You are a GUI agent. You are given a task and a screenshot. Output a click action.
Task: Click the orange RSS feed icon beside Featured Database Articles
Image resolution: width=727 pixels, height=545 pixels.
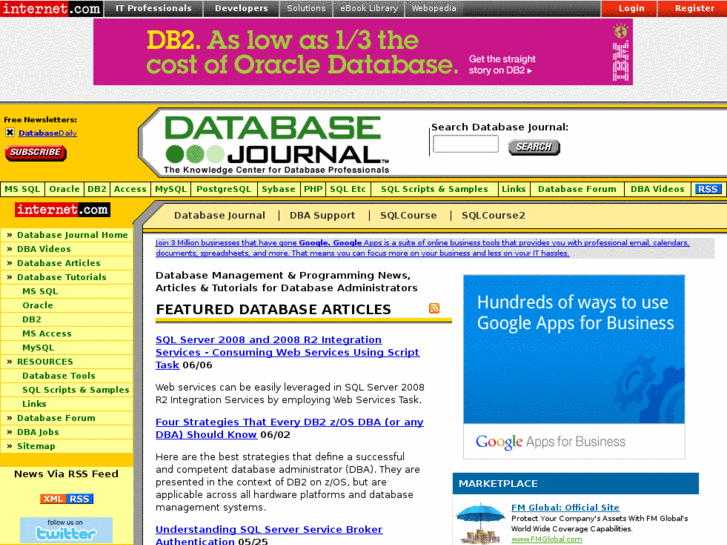coord(434,308)
